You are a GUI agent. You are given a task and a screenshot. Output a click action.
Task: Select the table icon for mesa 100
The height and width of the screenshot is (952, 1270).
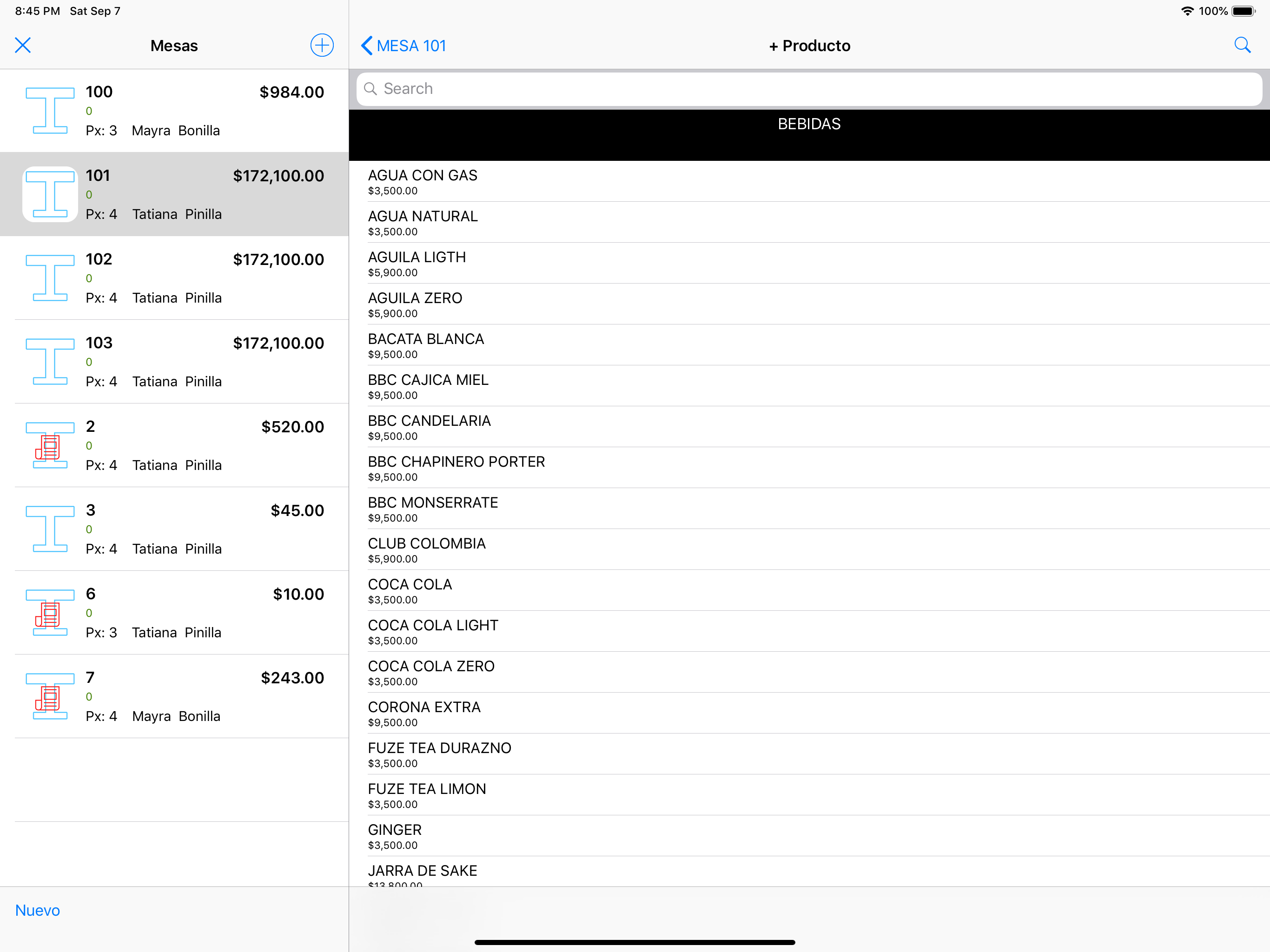click(50, 111)
